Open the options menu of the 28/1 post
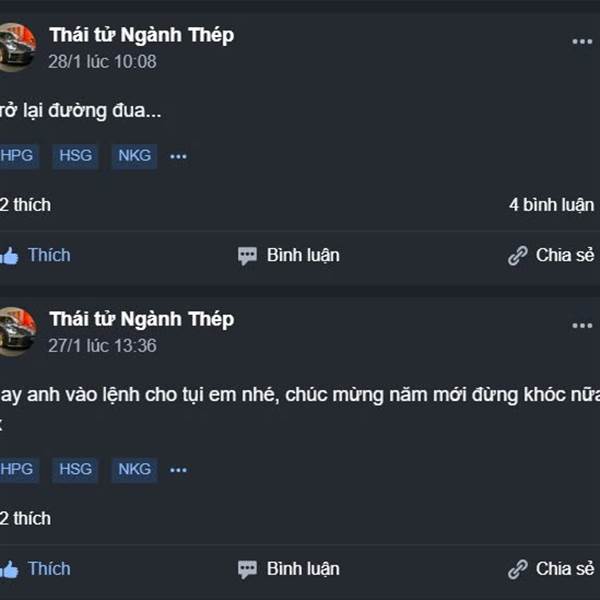The image size is (600, 600). (582, 42)
